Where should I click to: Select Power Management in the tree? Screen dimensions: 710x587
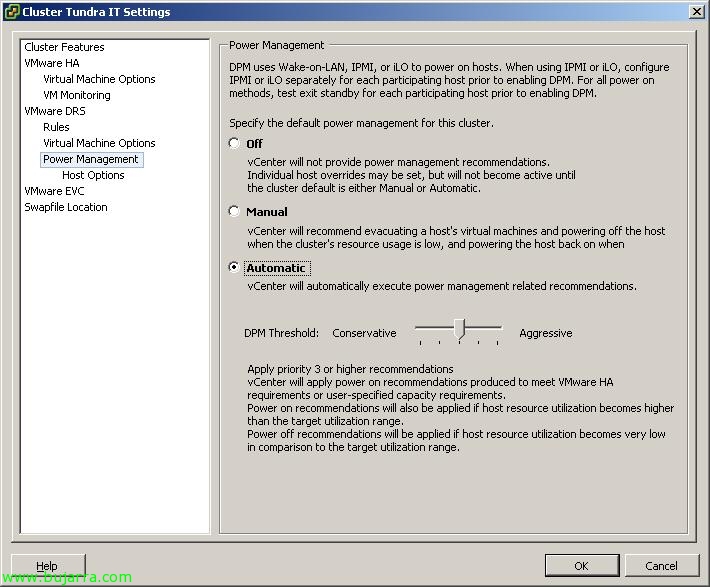click(91, 159)
